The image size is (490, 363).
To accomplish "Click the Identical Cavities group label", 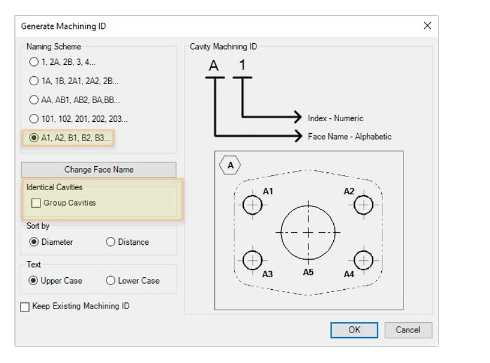I will point(54,187).
